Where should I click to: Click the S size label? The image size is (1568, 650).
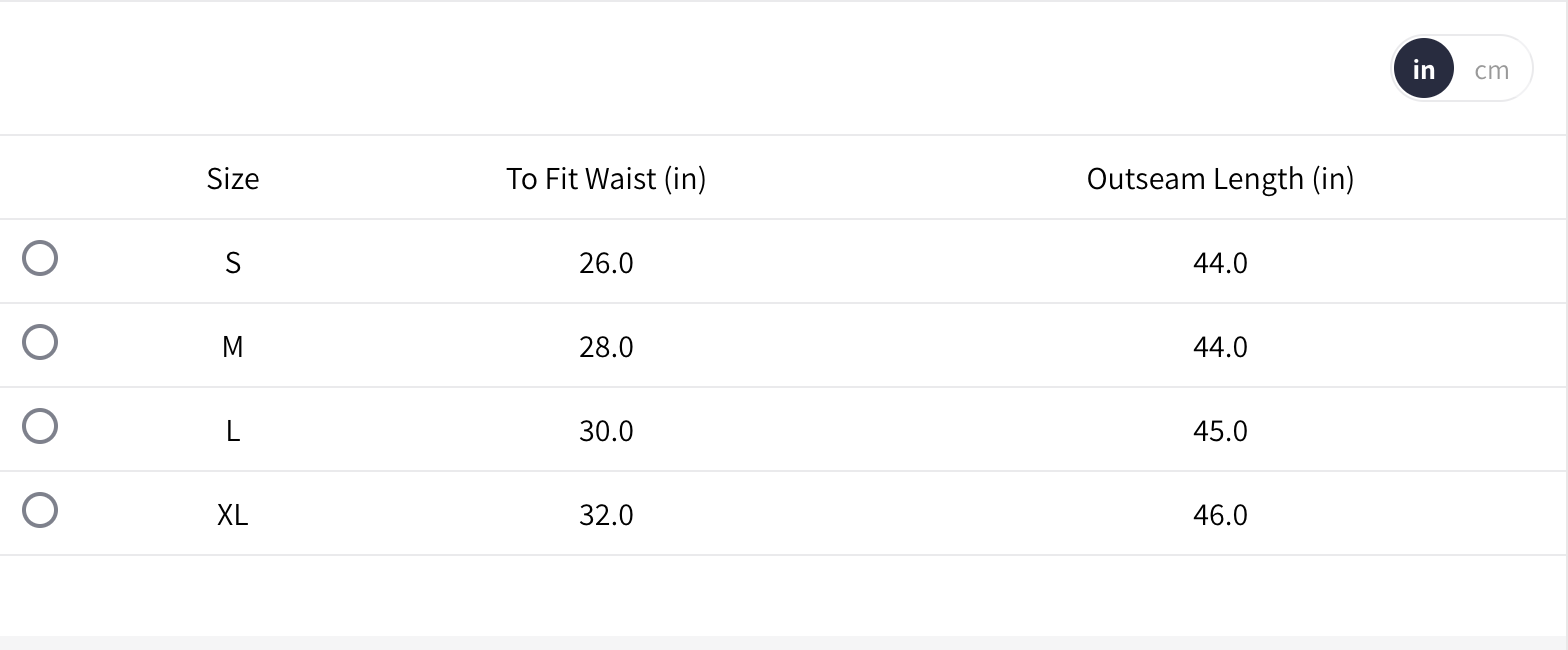tap(233, 263)
